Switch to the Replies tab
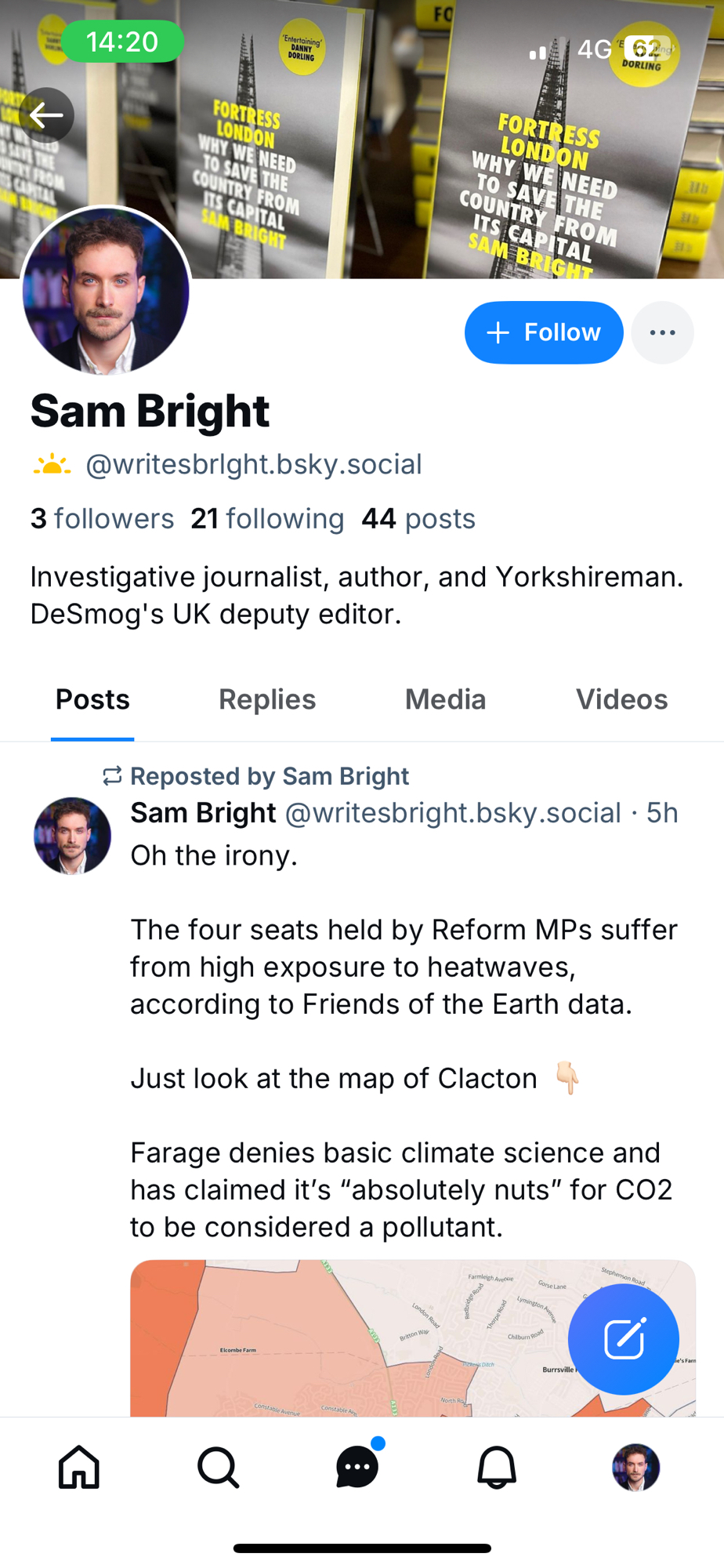724x1568 pixels. tap(267, 699)
